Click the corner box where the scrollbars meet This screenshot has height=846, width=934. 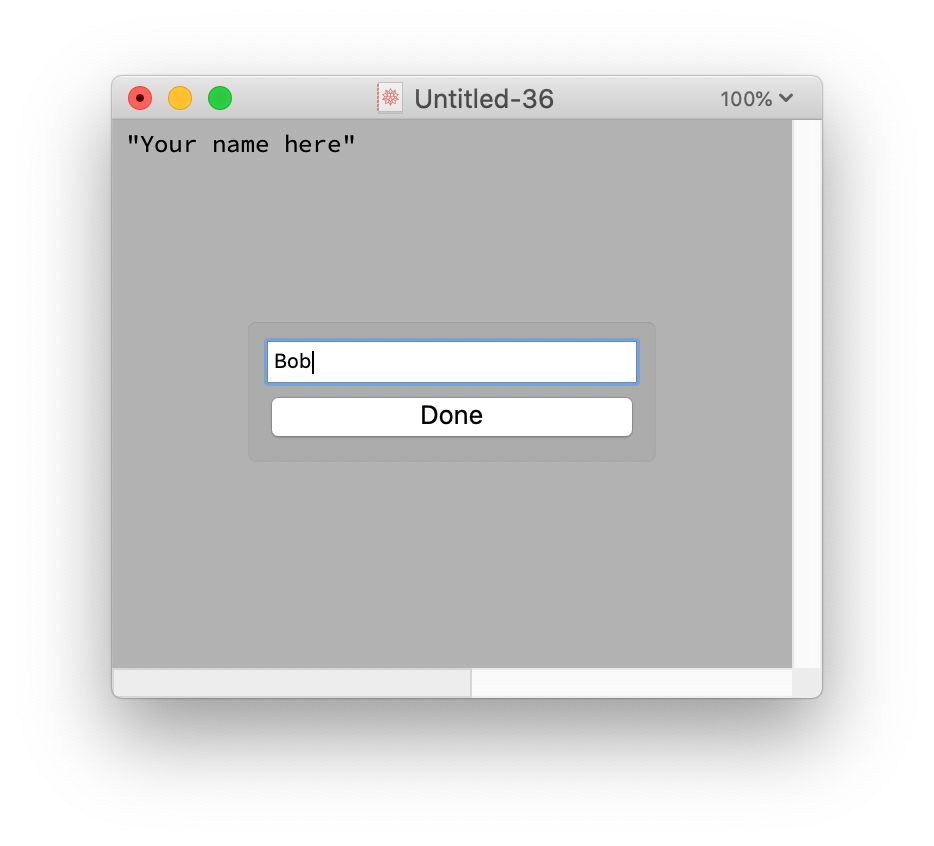807,683
